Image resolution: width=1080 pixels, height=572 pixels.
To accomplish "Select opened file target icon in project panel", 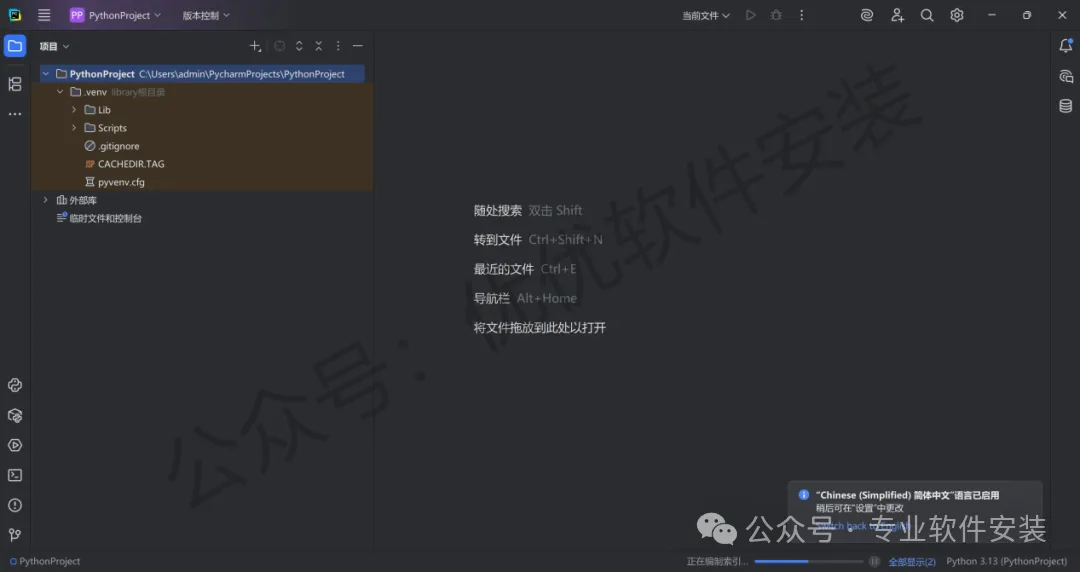I will [x=280, y=46].
